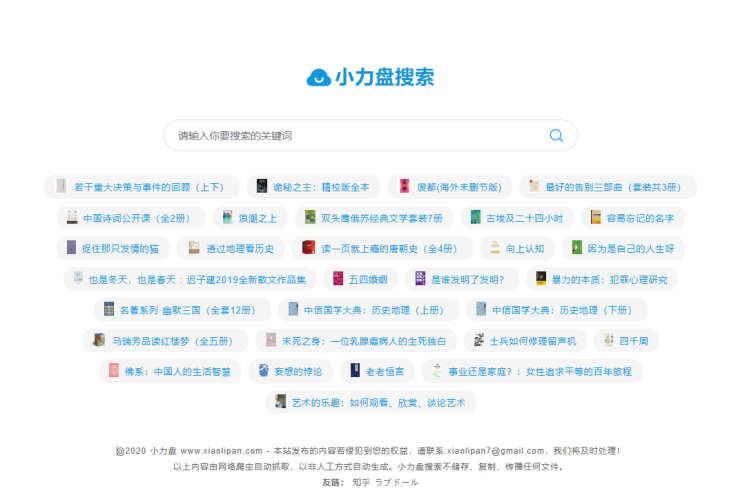Click book cover icon for 透过地理看历史

coord(194,248)
